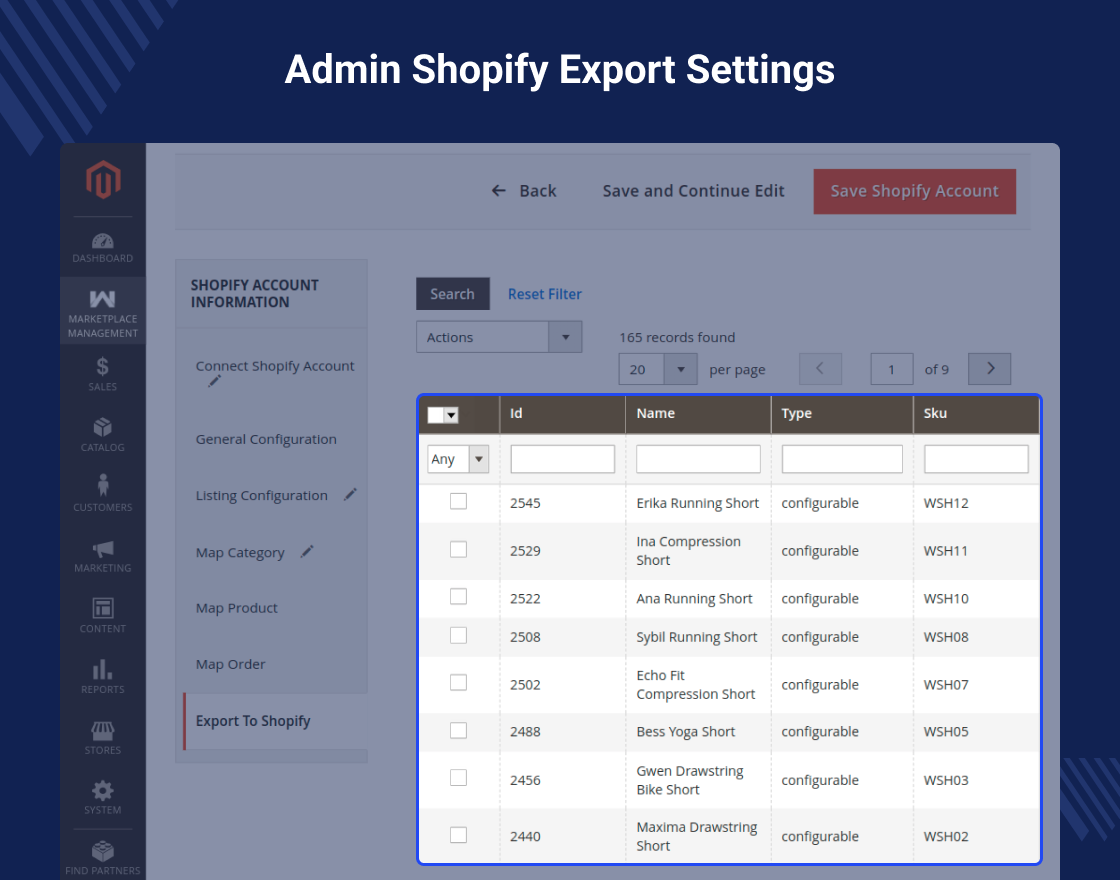This screenshot has height=880, width=1120.
Task: Go to previous page arrow
Action: coord(820,369)
